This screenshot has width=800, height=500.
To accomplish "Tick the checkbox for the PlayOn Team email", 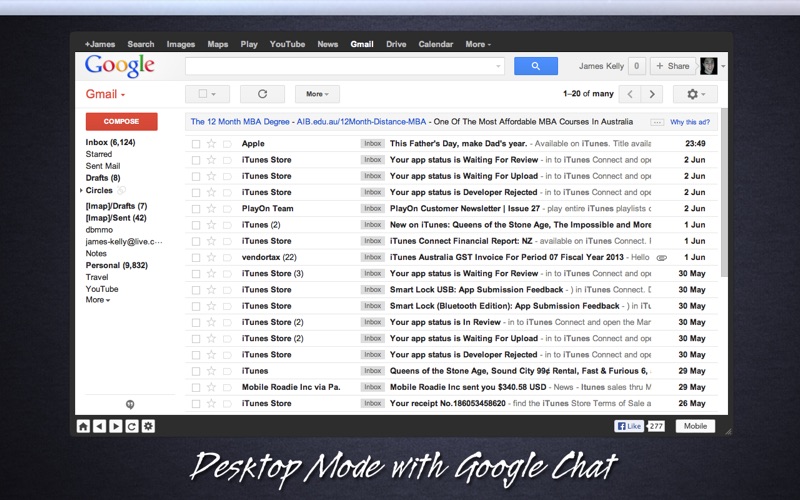I will coord(195,209).
